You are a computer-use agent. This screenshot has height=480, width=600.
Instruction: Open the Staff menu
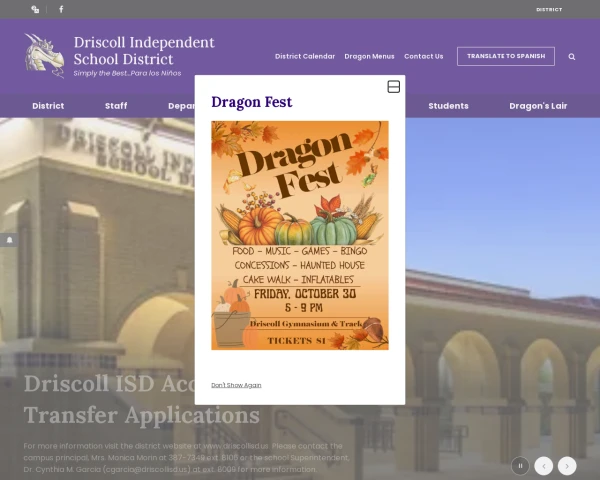(x=116, y=106)
